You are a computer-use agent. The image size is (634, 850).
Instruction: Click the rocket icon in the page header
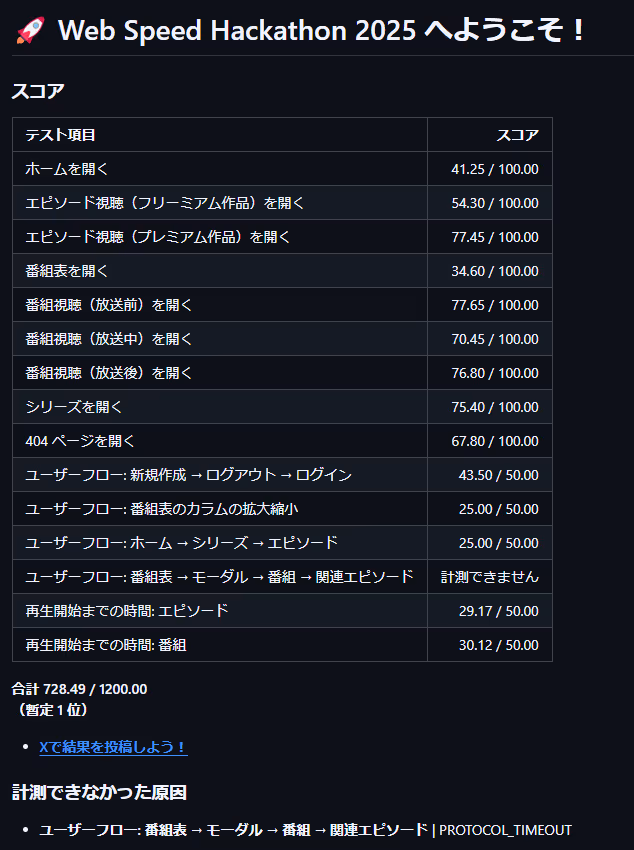coord(30,30)
